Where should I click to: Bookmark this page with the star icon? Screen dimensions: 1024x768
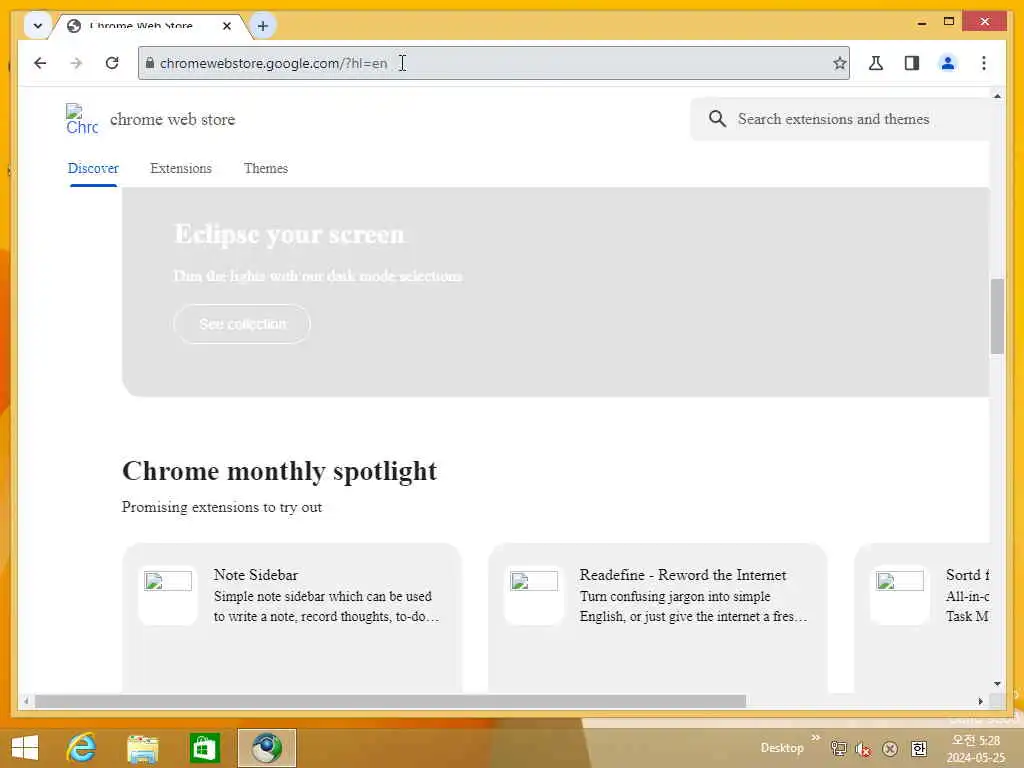click(x=839, y=63)
